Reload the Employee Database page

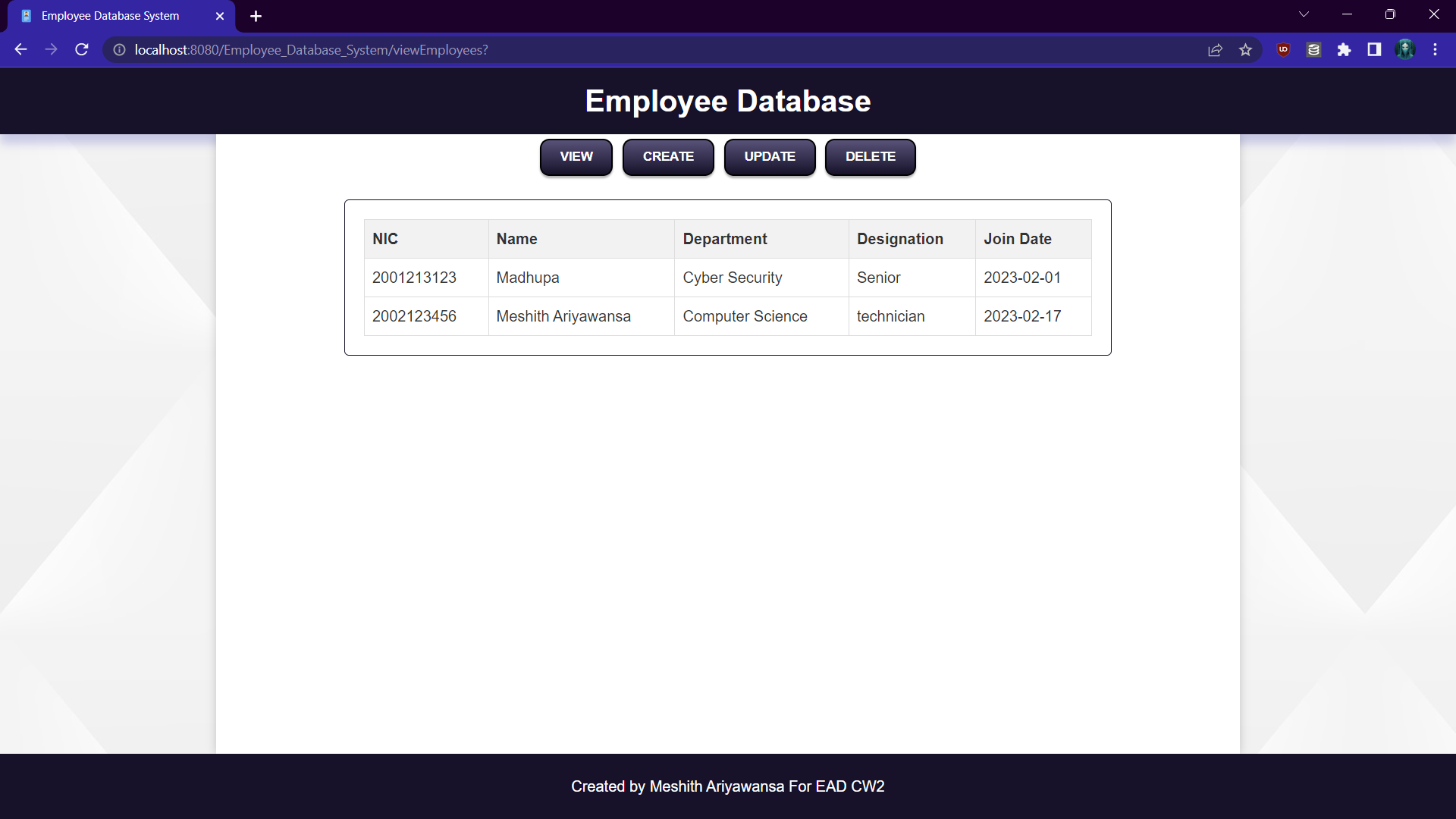81,49
